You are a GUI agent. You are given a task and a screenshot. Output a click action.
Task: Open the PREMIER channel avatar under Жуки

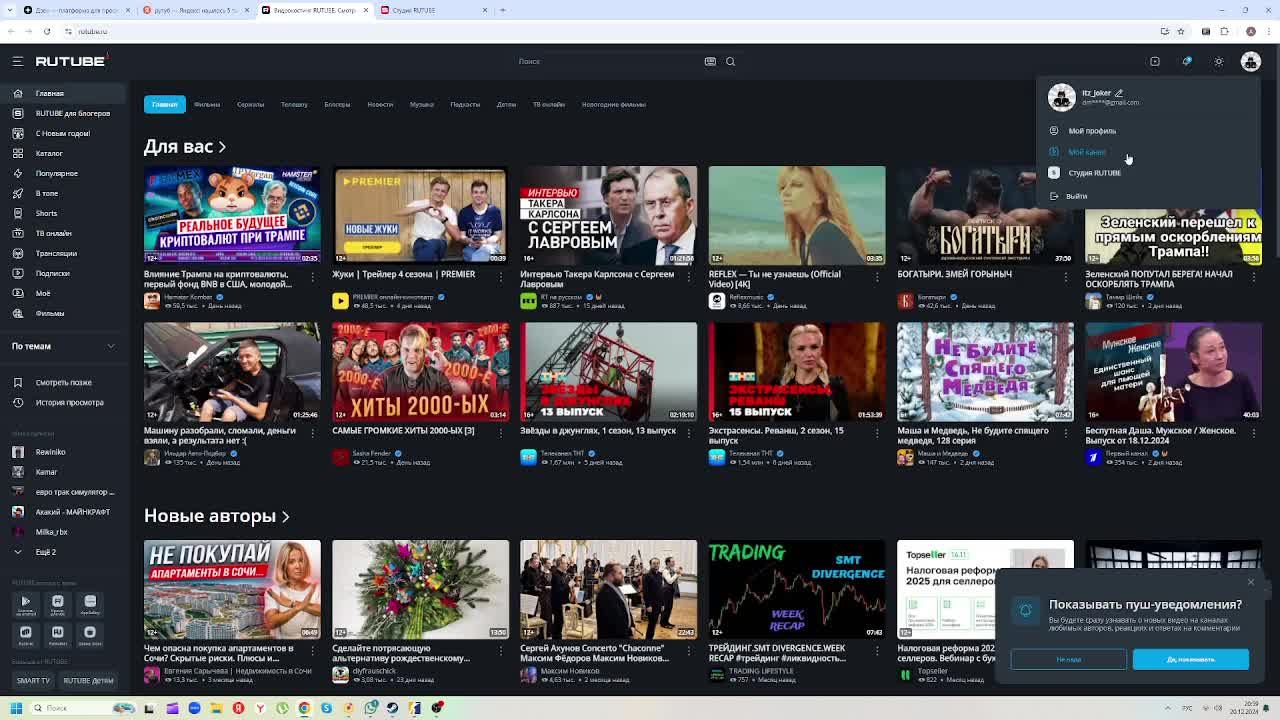[x=340, y=300]
